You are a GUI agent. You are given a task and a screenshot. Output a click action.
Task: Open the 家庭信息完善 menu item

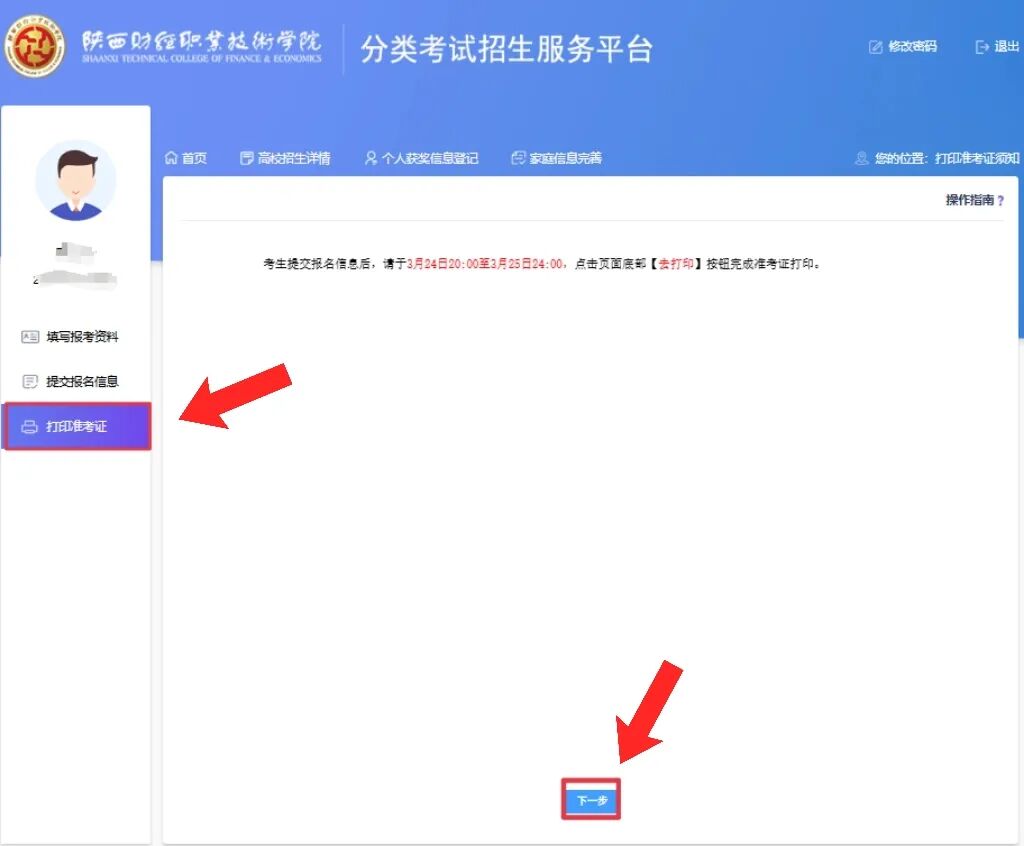[x=565, y=158]
